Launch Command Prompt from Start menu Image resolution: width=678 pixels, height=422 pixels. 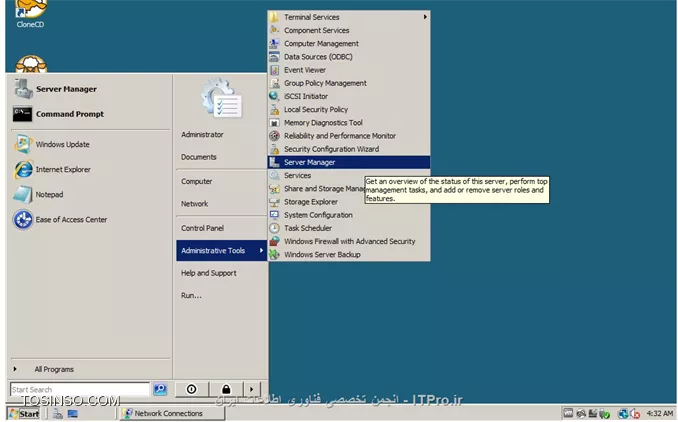pyautogui.click(x=90, y=114)
